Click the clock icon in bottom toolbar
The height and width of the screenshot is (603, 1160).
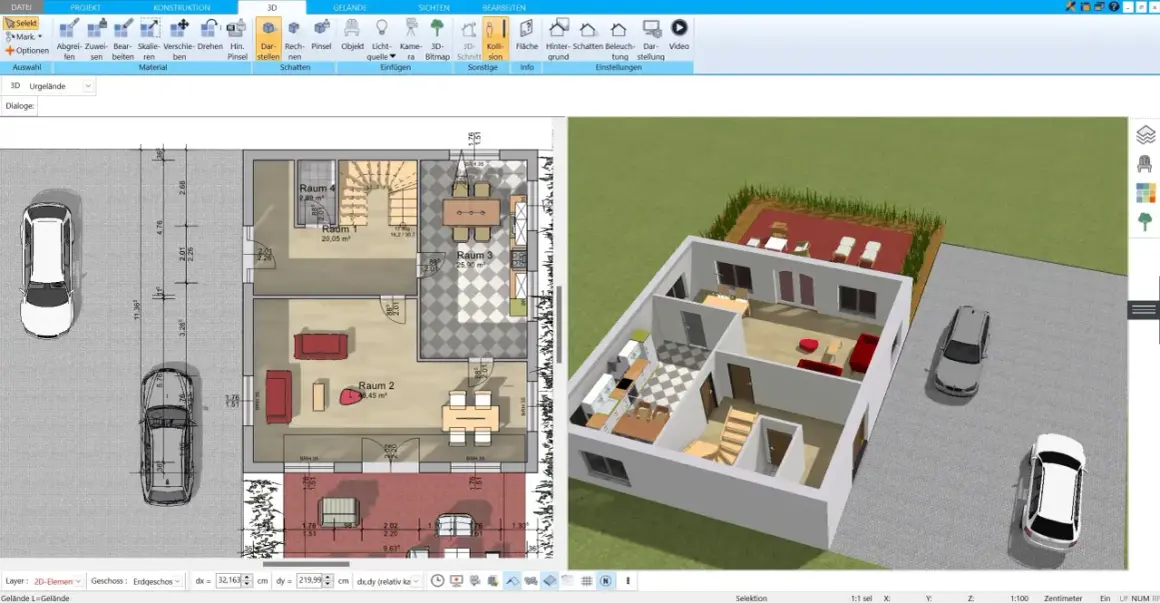(437, 581)
